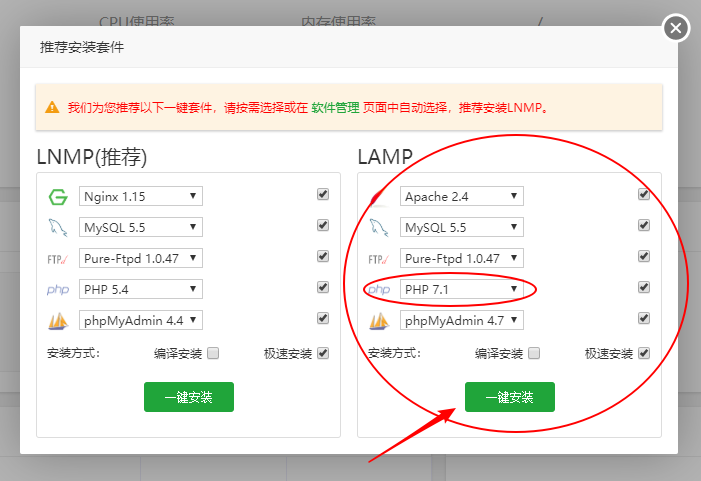Click the php logo icon in LAMP
701x481 pixels.
(379, 290)
